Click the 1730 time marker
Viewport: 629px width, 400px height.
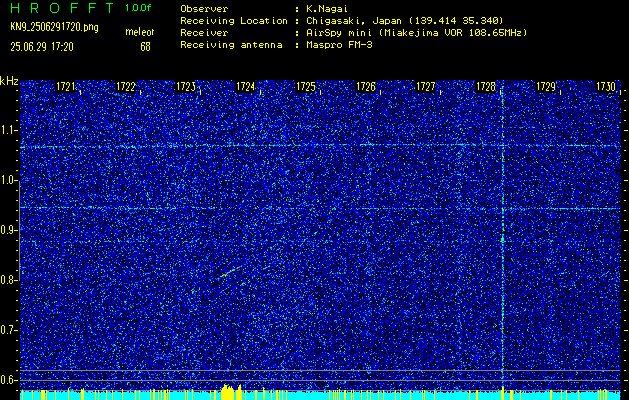pos(606,86)
